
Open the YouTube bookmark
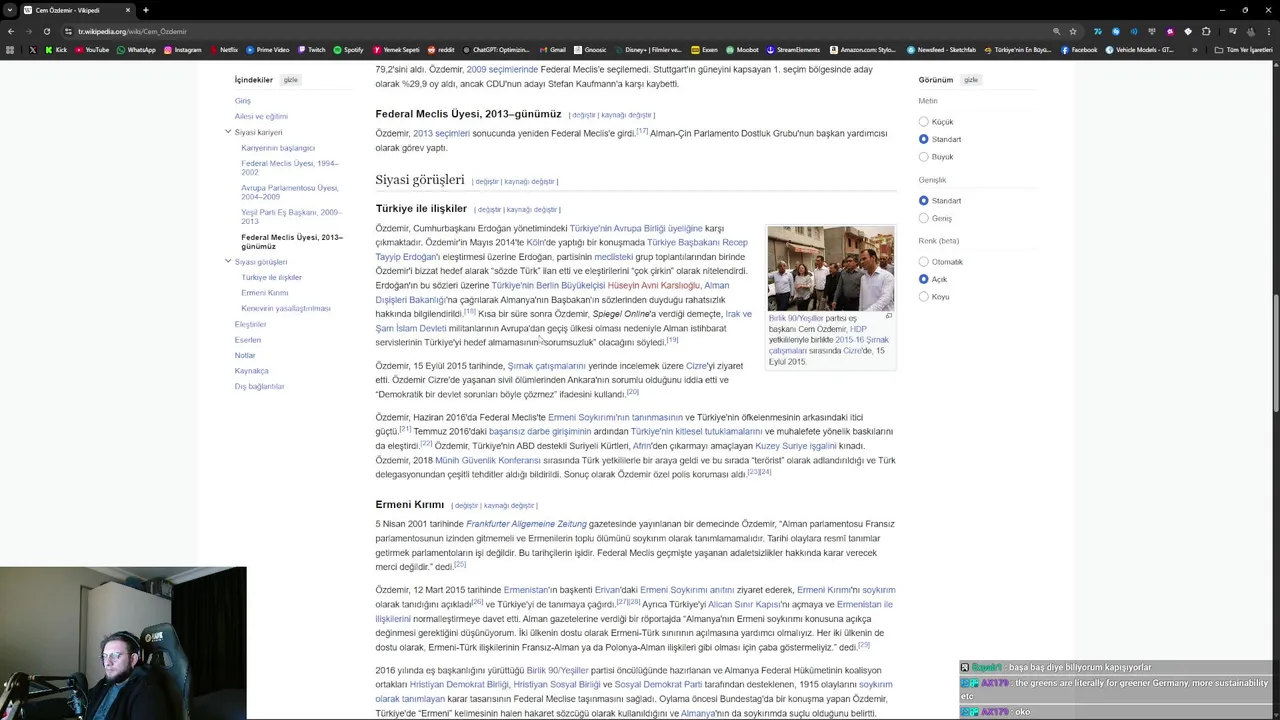pyautogui.click(x=92, y=49)
